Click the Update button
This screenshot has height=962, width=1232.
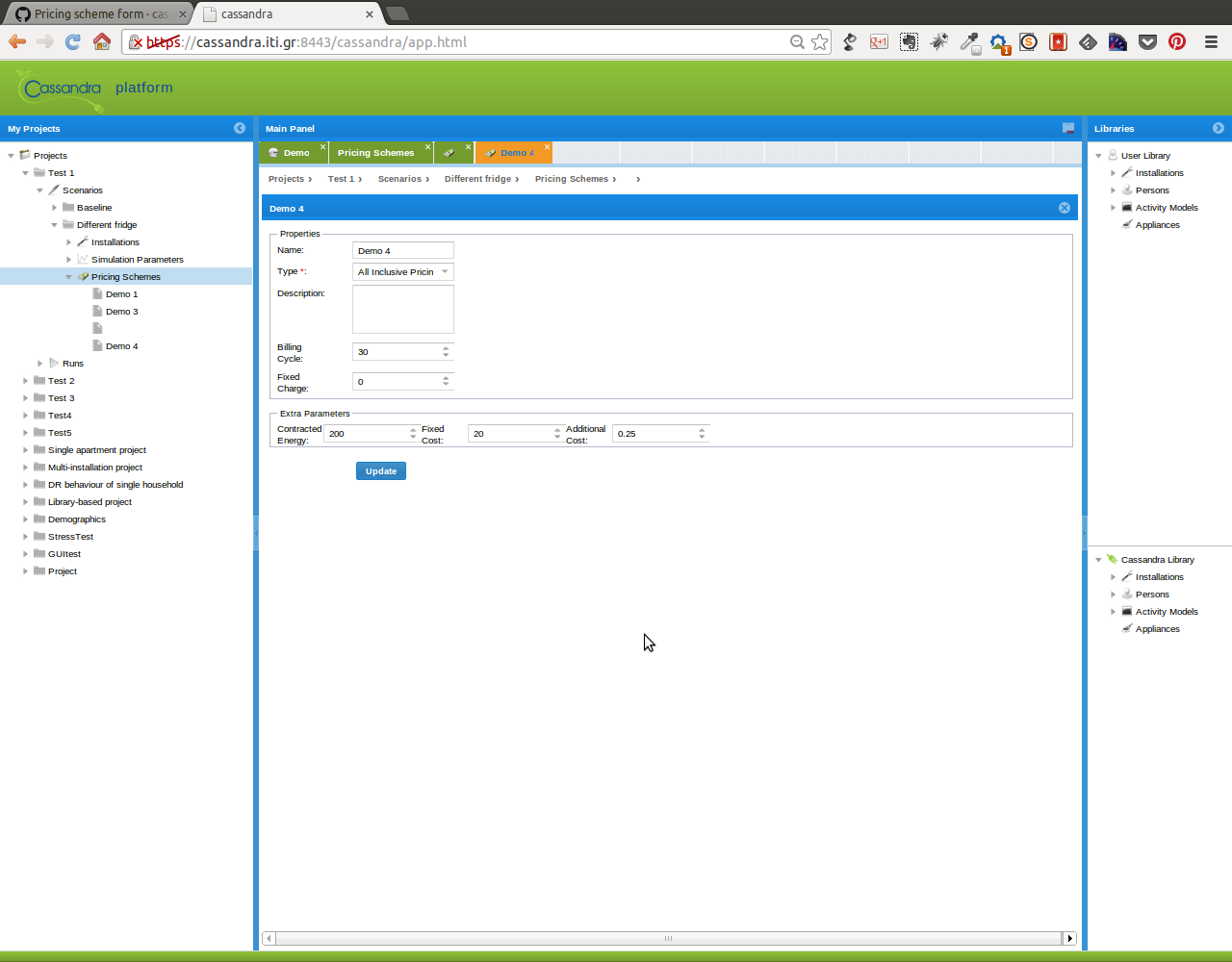[x=381, y=470]
